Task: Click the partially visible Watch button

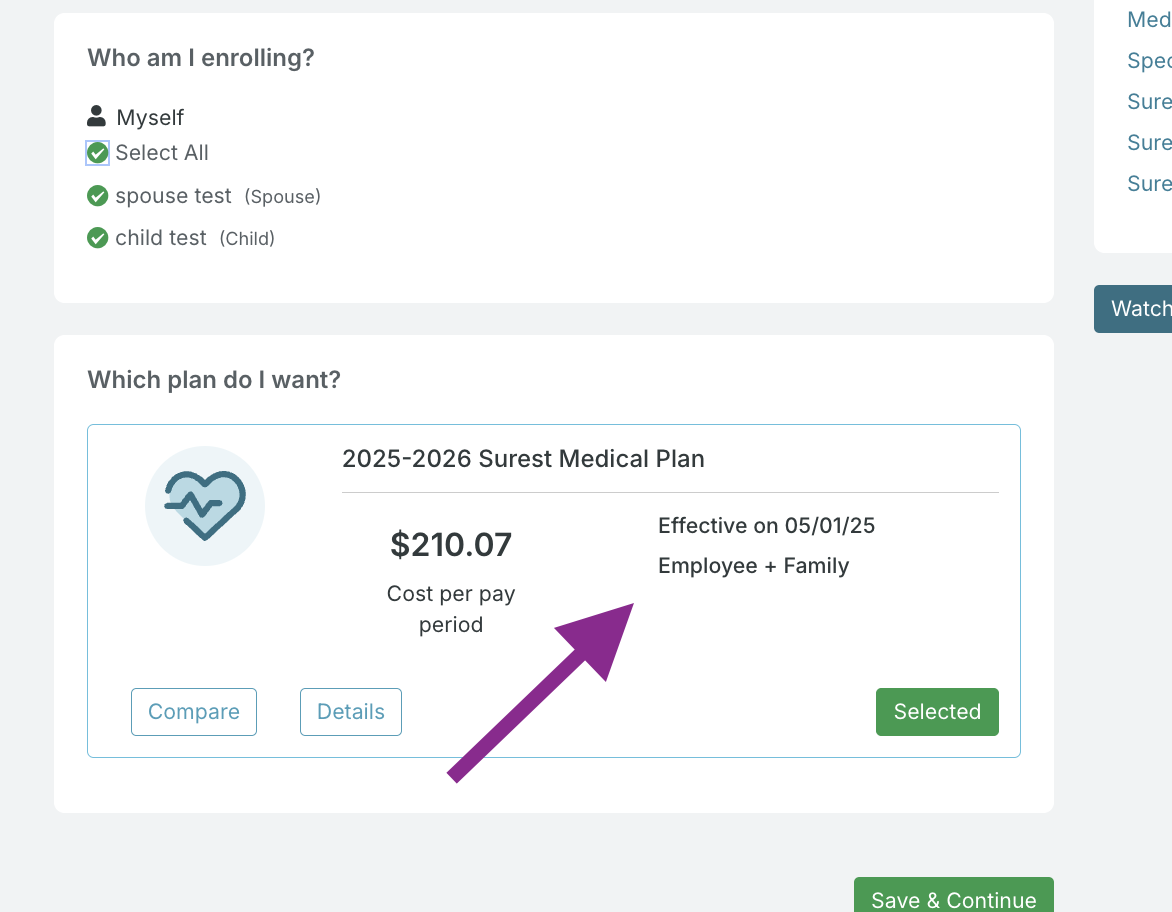Action: click(x=1136, y=309)
